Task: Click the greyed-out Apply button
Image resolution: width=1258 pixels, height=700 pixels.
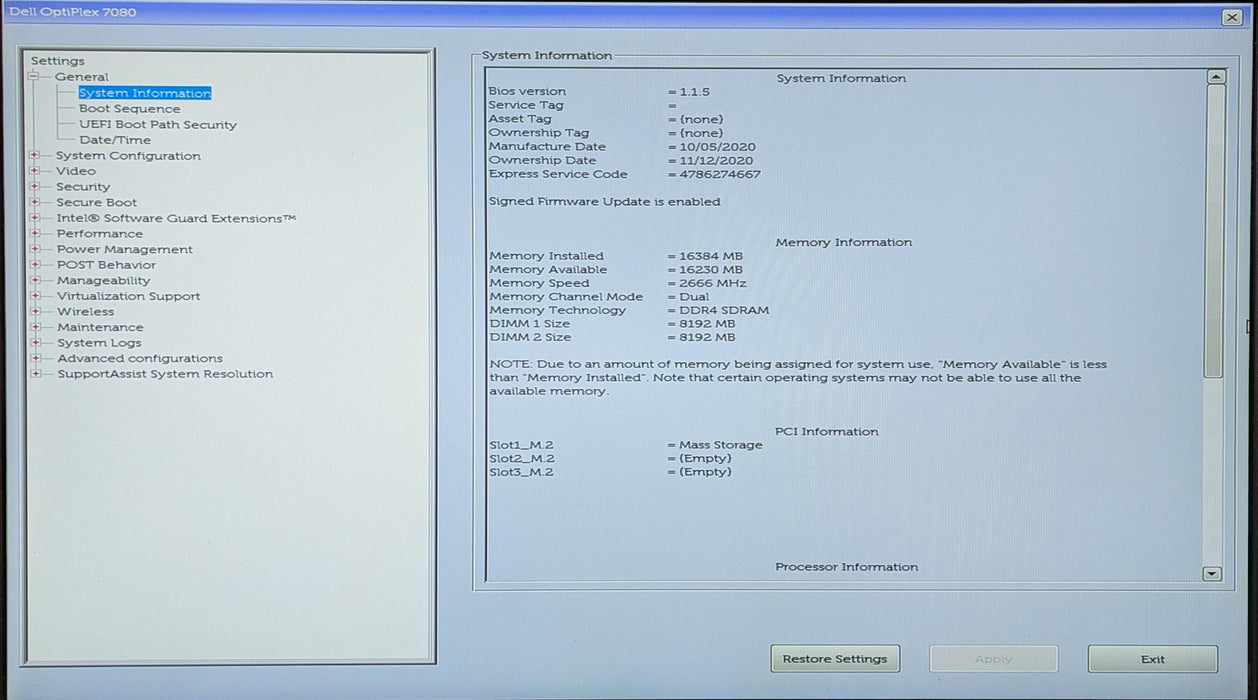Action: coord(994,659)
